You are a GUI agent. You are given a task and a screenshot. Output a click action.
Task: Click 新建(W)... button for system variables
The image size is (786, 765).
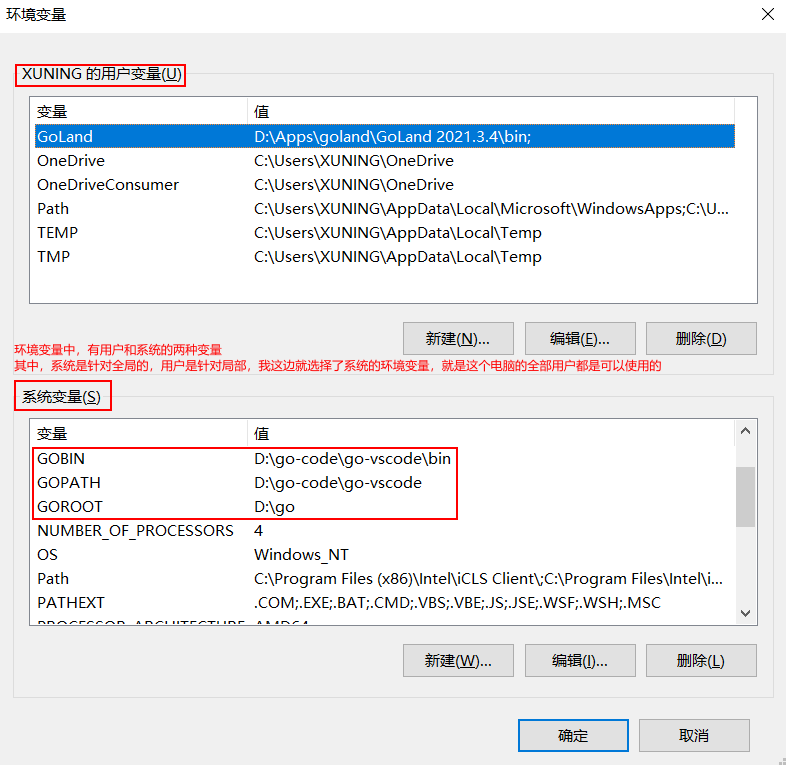458,661
